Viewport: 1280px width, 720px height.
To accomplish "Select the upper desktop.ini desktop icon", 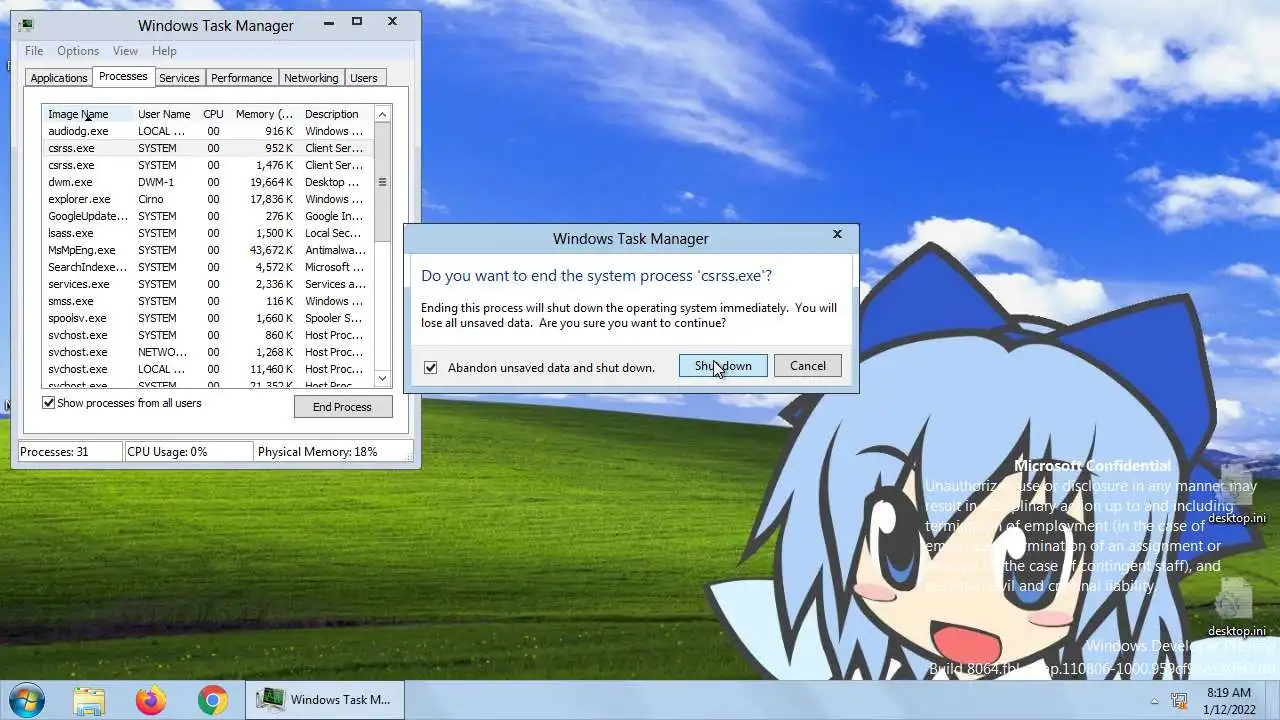I will pyautogui.click(x=1236, y=495).
